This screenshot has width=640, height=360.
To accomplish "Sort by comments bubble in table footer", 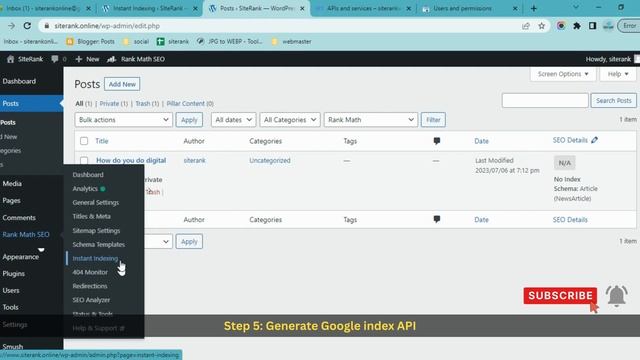I will (437, 219).
